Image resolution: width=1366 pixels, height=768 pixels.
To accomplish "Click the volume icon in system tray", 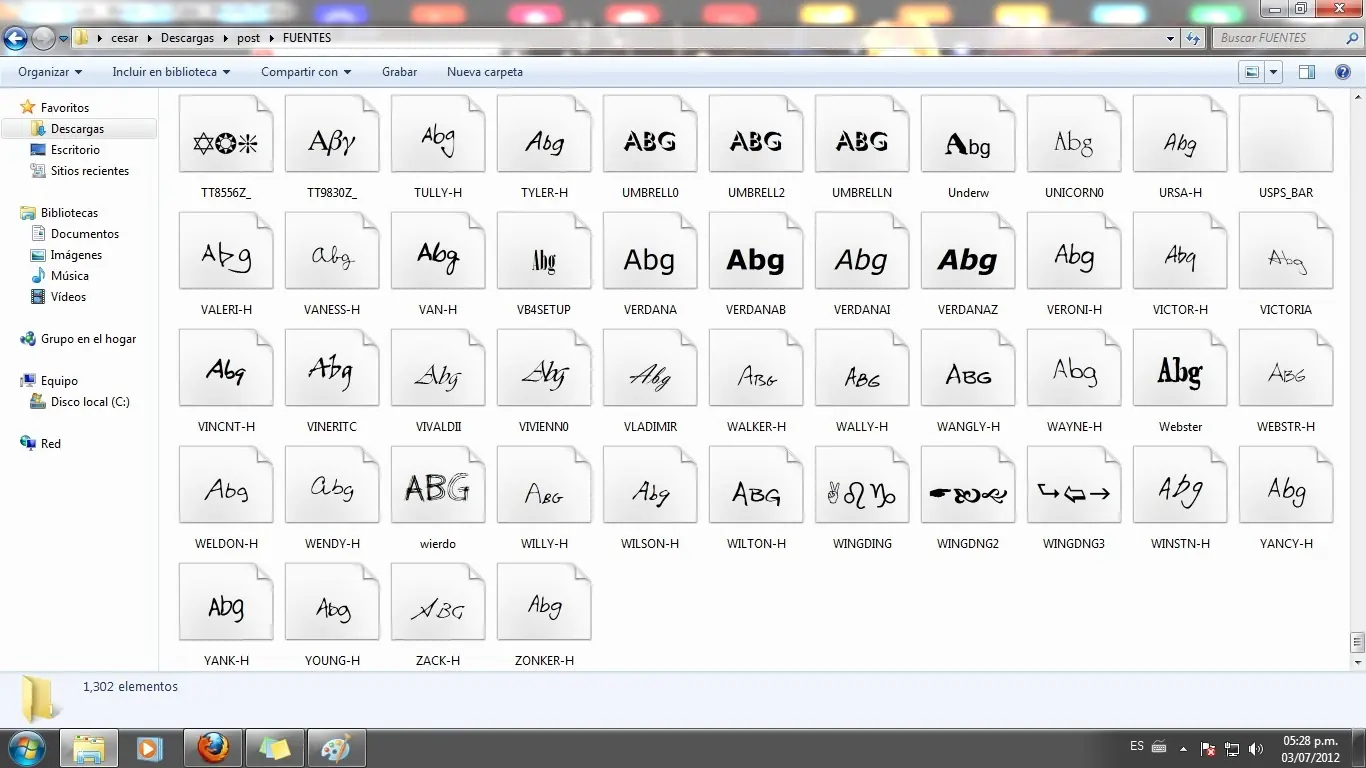I will point(1255,749).
